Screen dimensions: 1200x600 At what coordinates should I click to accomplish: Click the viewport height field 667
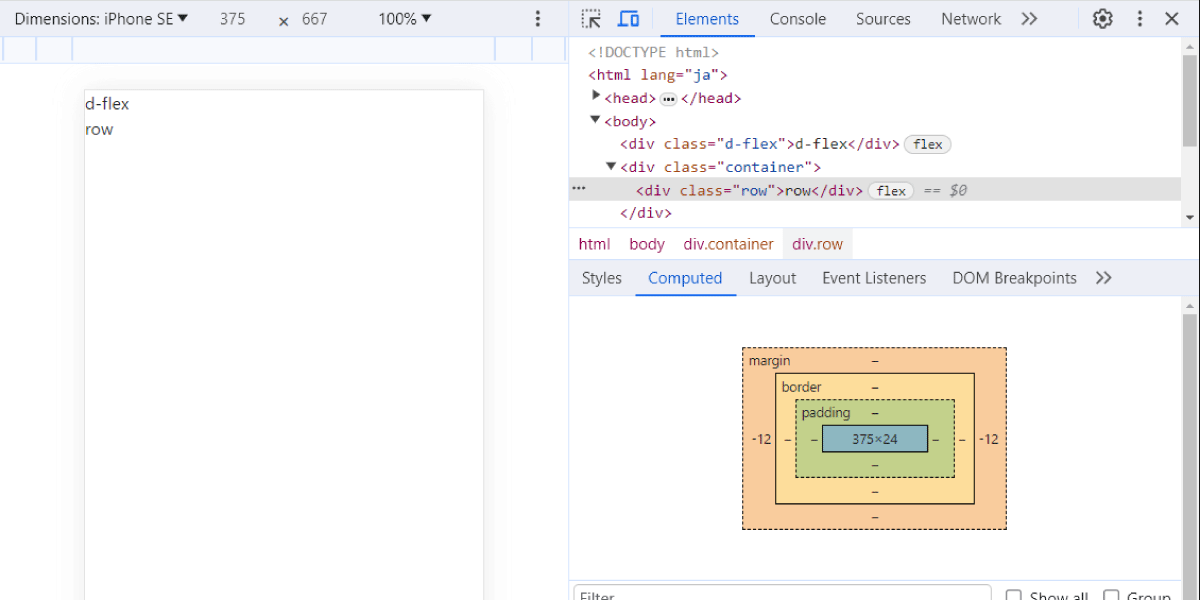pos(315,19)
